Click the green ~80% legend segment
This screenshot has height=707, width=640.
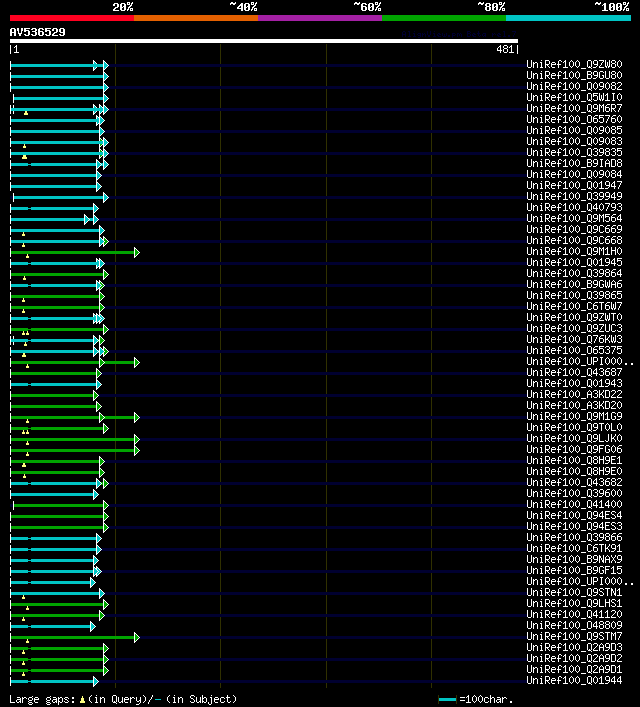coord(444,18)
